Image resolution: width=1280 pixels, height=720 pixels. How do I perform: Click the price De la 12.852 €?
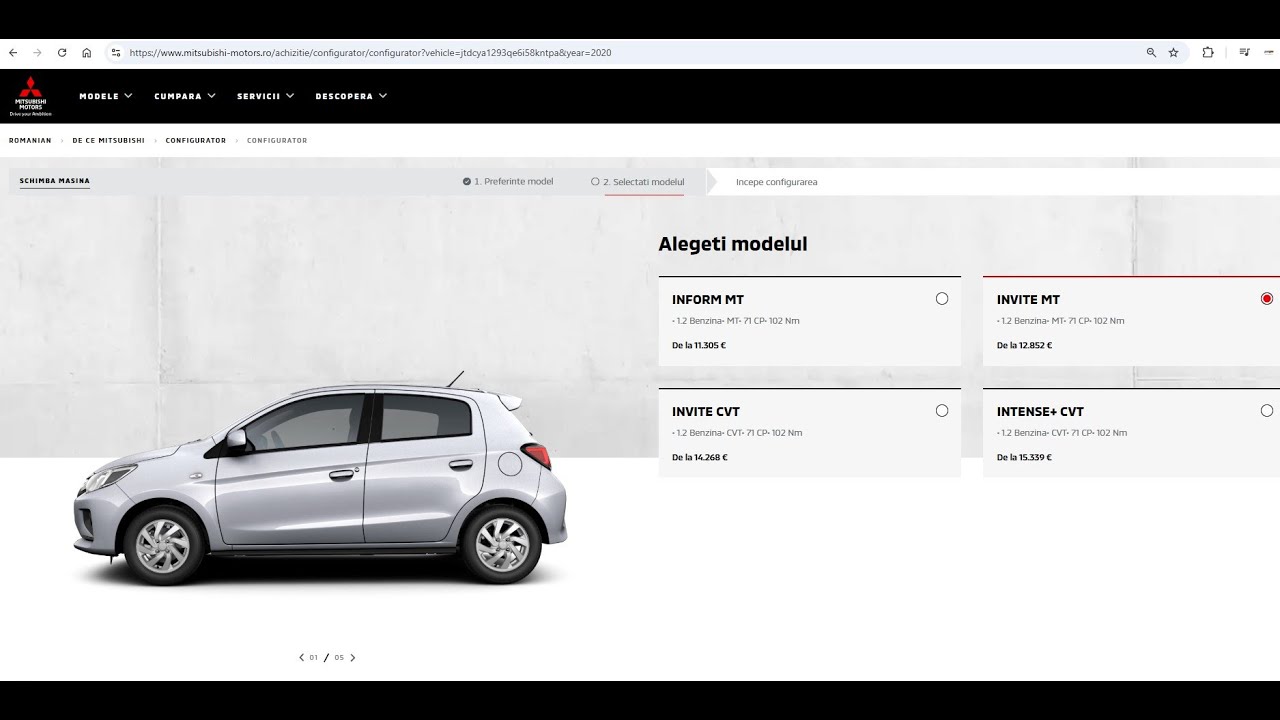click(x=1024, y=346)
